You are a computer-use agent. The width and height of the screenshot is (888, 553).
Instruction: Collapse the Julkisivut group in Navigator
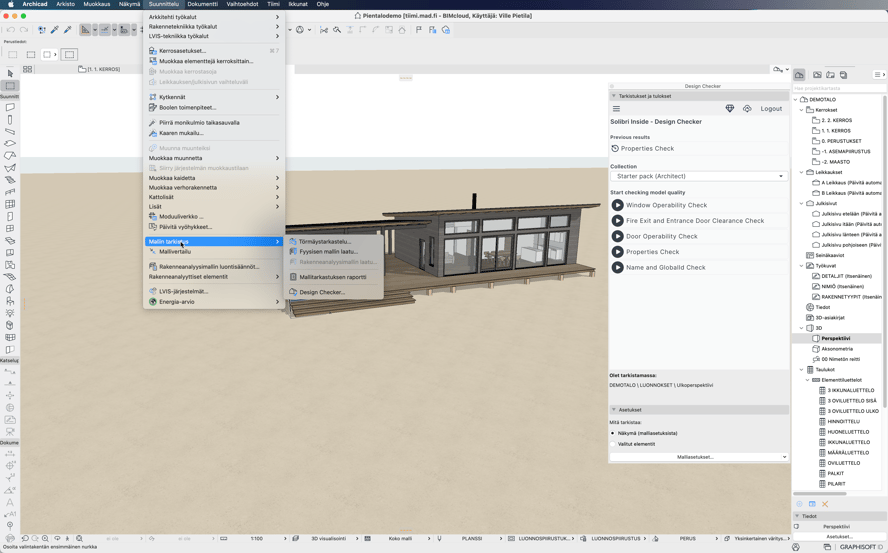pos(801,203)
